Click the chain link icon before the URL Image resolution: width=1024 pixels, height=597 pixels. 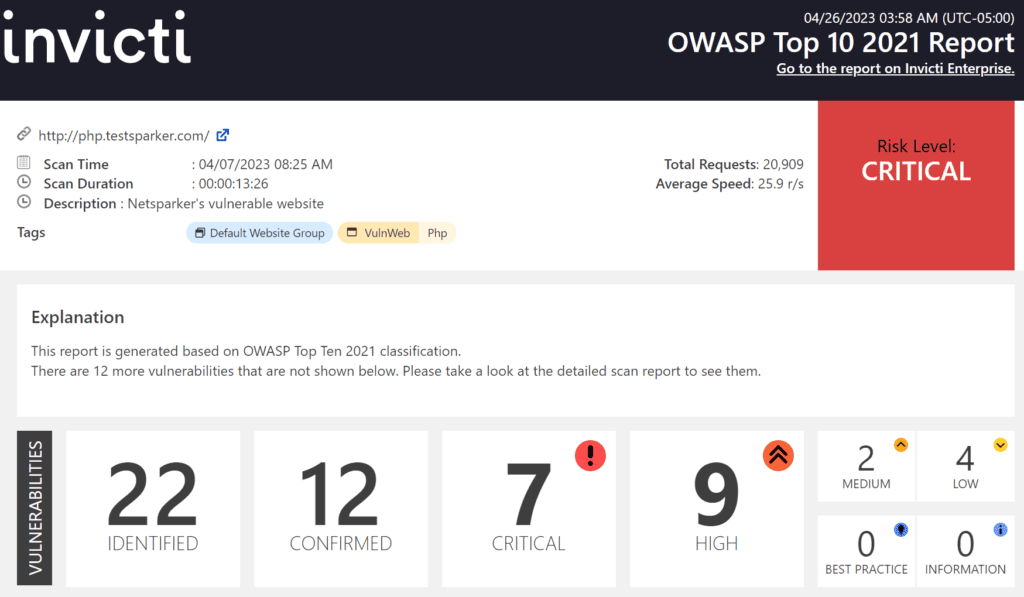24,135
